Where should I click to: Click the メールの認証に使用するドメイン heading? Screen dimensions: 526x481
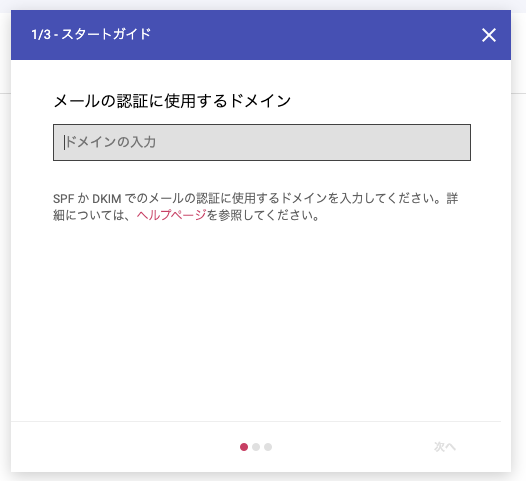172,101
